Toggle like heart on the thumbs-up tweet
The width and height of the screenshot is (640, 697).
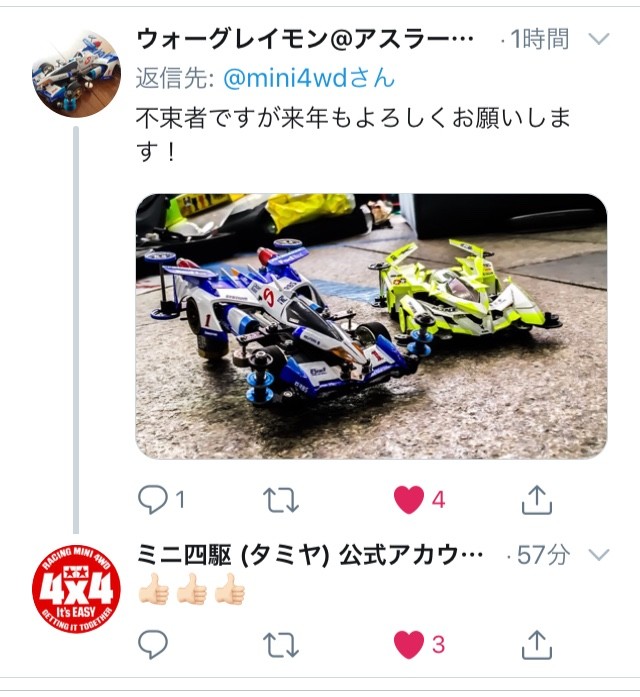point(409,644)
